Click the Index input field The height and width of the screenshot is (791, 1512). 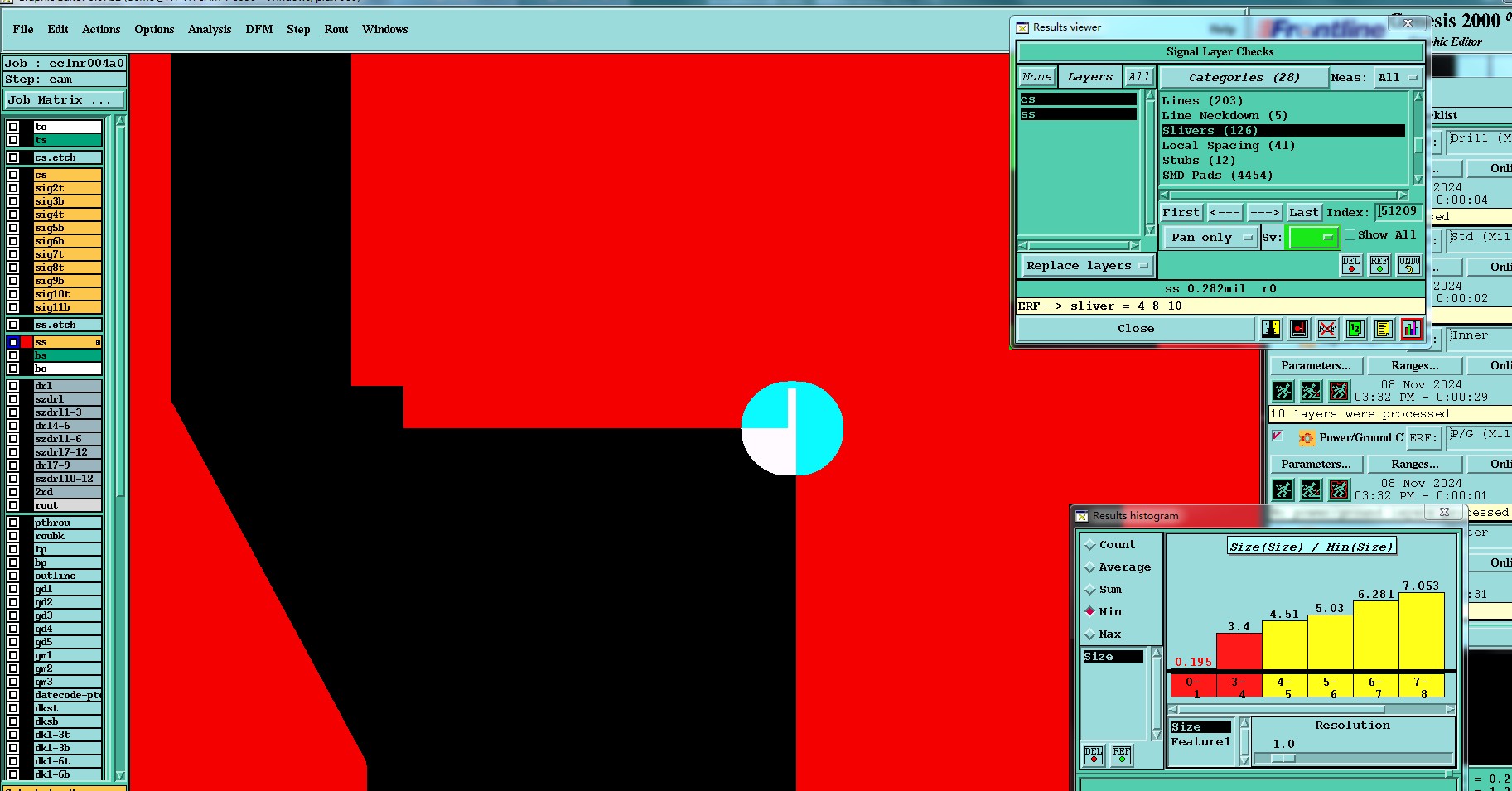[x=1398, y=212]
